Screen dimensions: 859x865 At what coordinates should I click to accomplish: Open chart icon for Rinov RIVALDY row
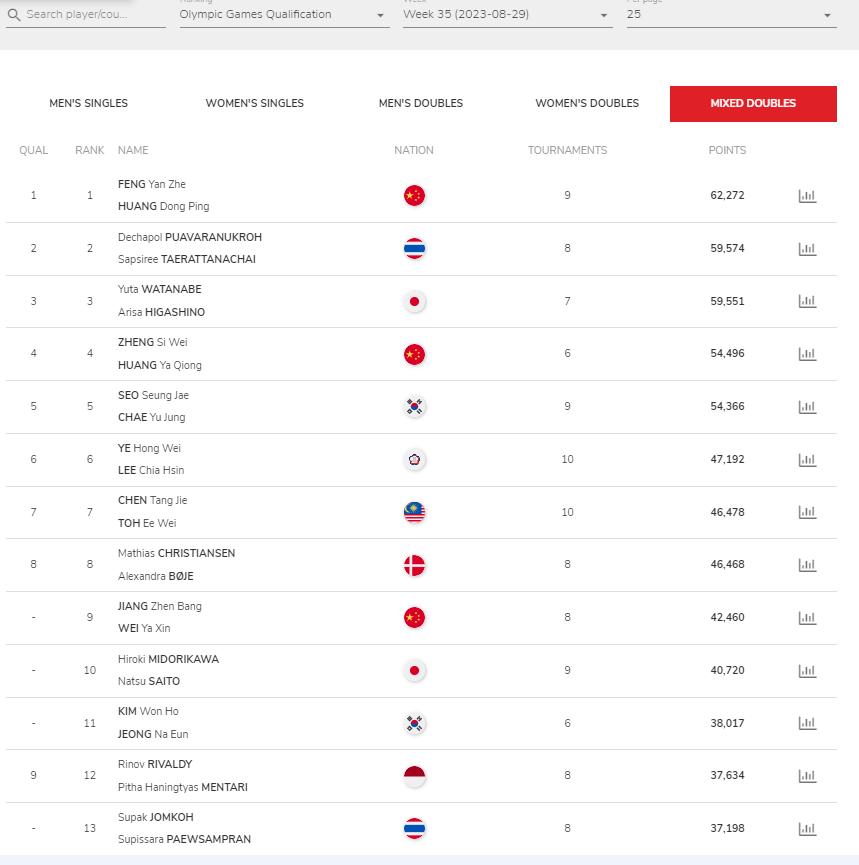tap(807, 776)
